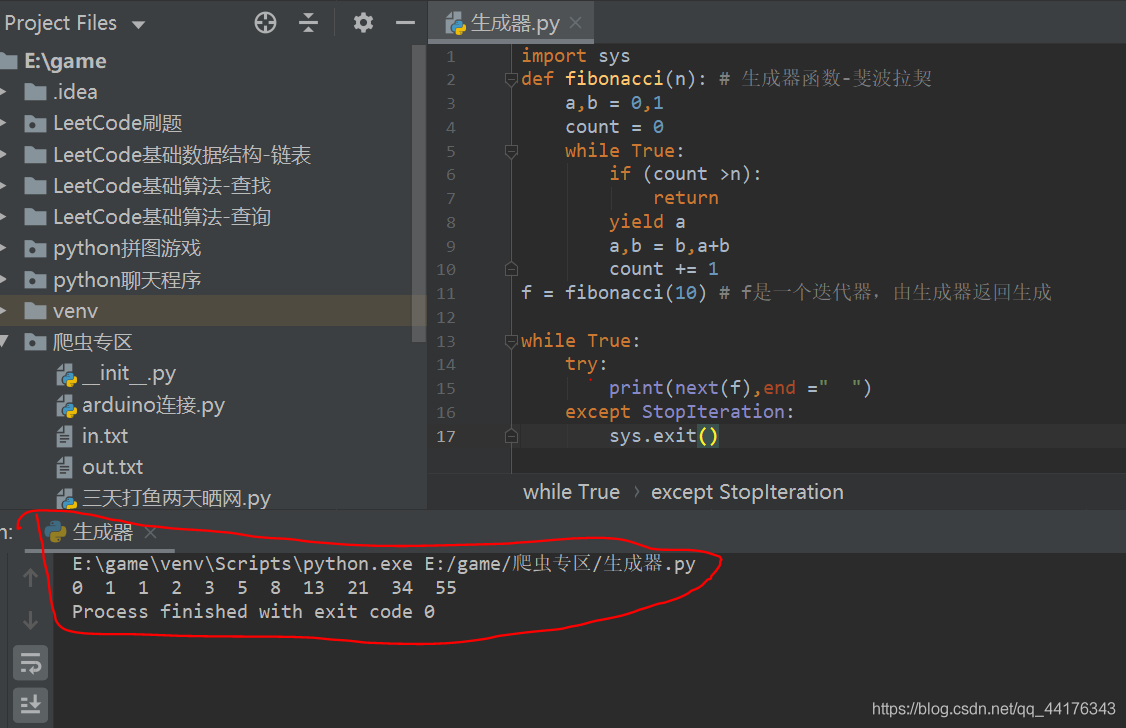Click the collapse all icon in Project panel
Image resolution: width=1126 pixels, height=728 pixels.
(308, 23)
